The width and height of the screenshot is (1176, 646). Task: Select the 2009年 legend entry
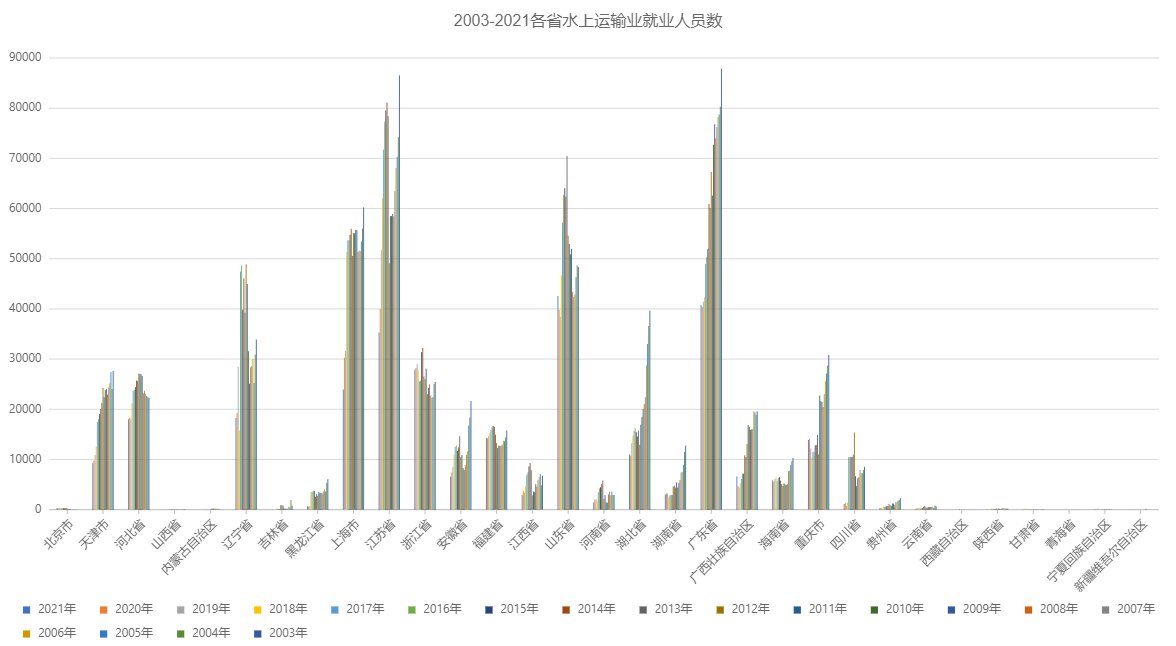(974, 608)
